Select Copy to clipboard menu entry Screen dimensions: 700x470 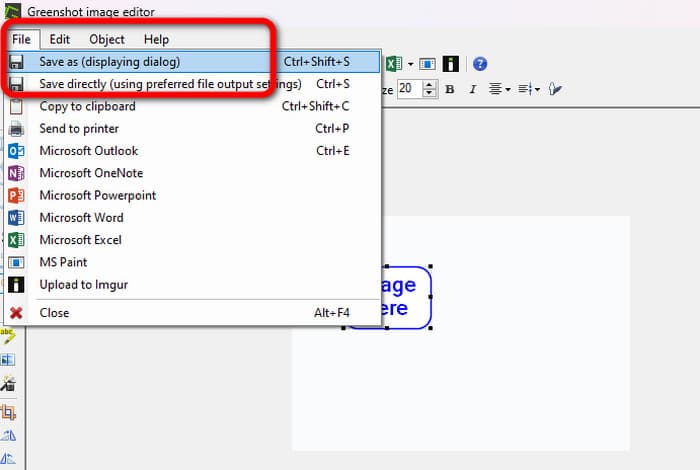[192, 106]
